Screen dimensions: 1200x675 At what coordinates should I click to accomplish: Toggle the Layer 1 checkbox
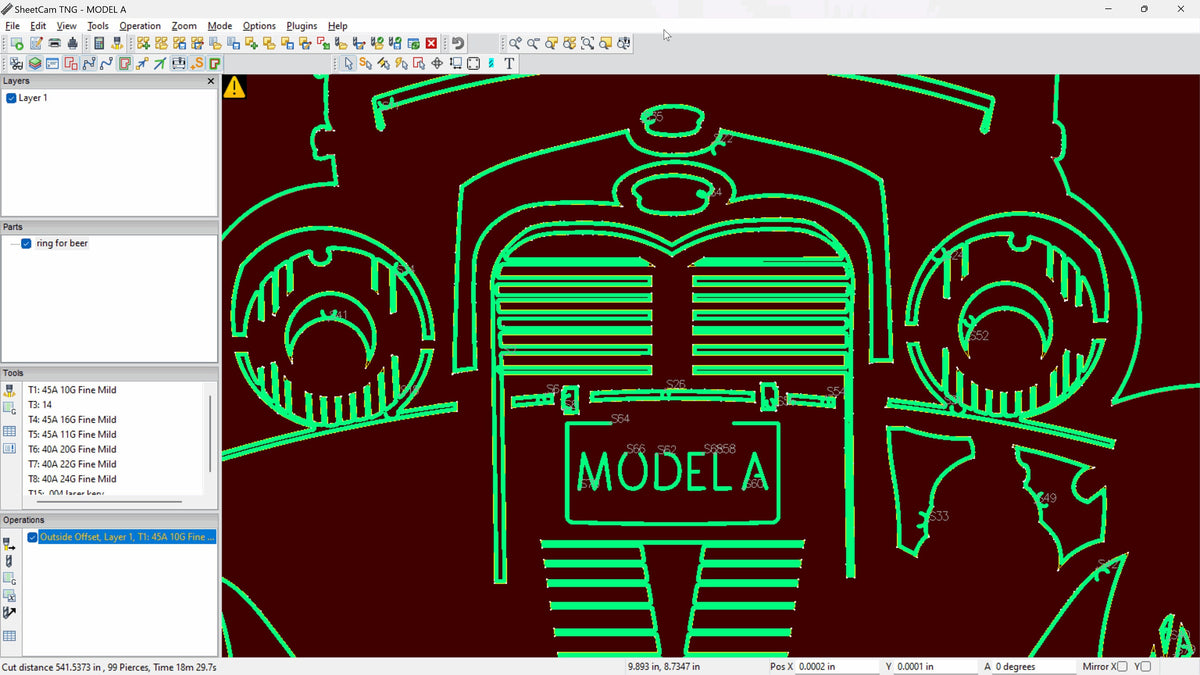click(x=11, y=98)
